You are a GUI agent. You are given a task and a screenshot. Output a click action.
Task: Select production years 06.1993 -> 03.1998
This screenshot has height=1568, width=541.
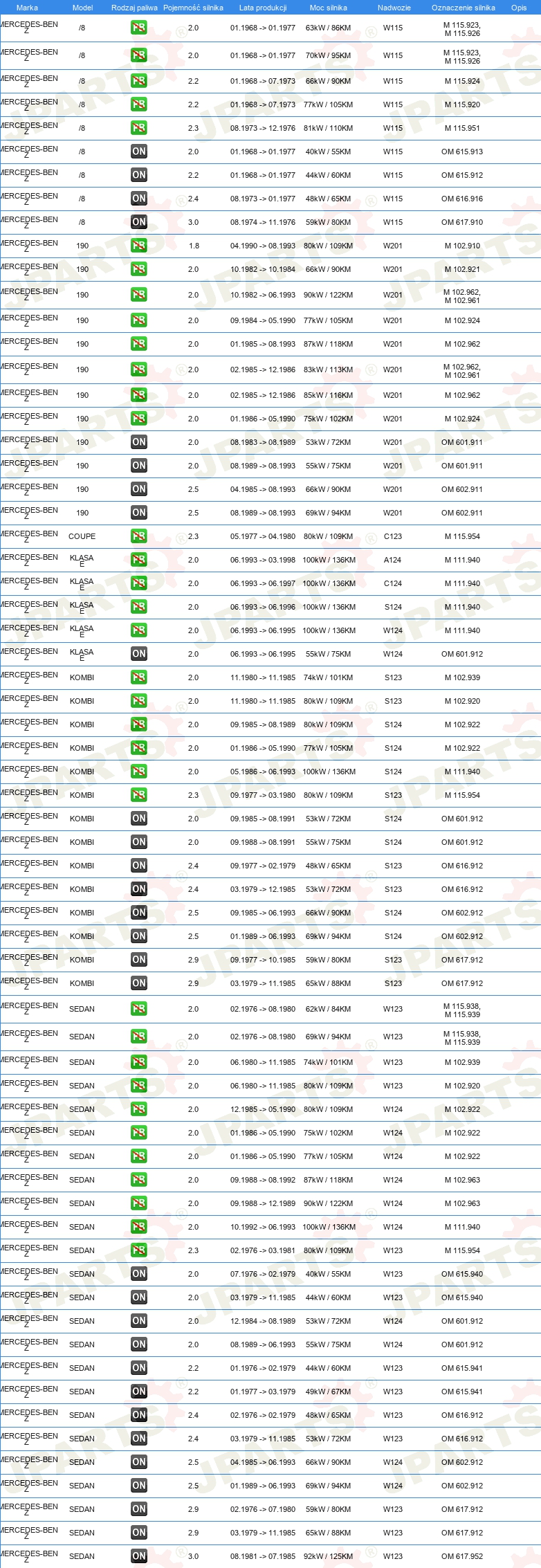(x=263, y=560)
